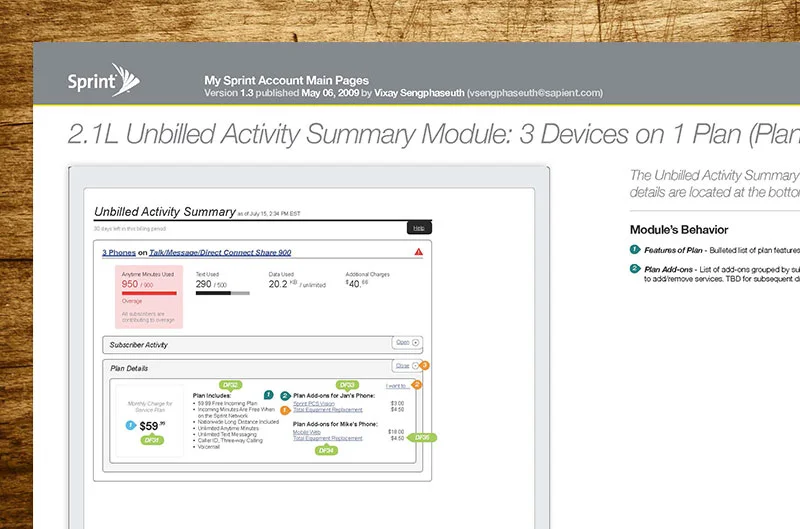Image resolution: width=800 pixels, height=529 pixels.
Task: Click the 'Unlimited Text Messaging' bullet
Action: coord(227,435)
